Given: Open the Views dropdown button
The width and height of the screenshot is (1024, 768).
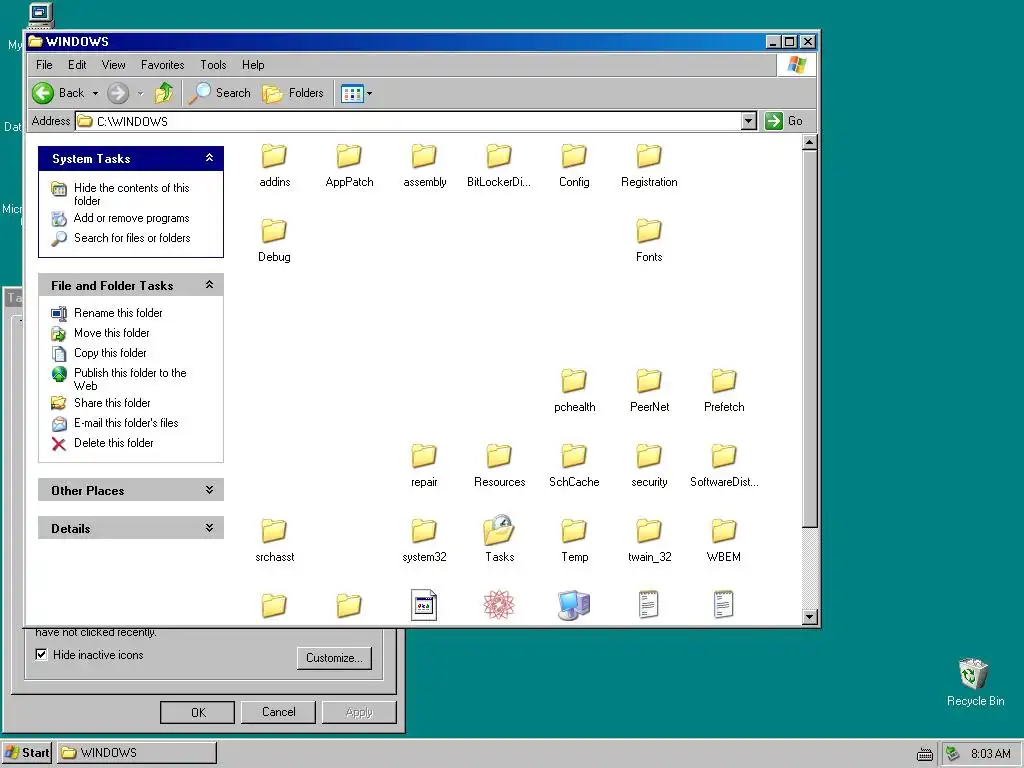Looking at the screenshot, I should coord(356,93).
